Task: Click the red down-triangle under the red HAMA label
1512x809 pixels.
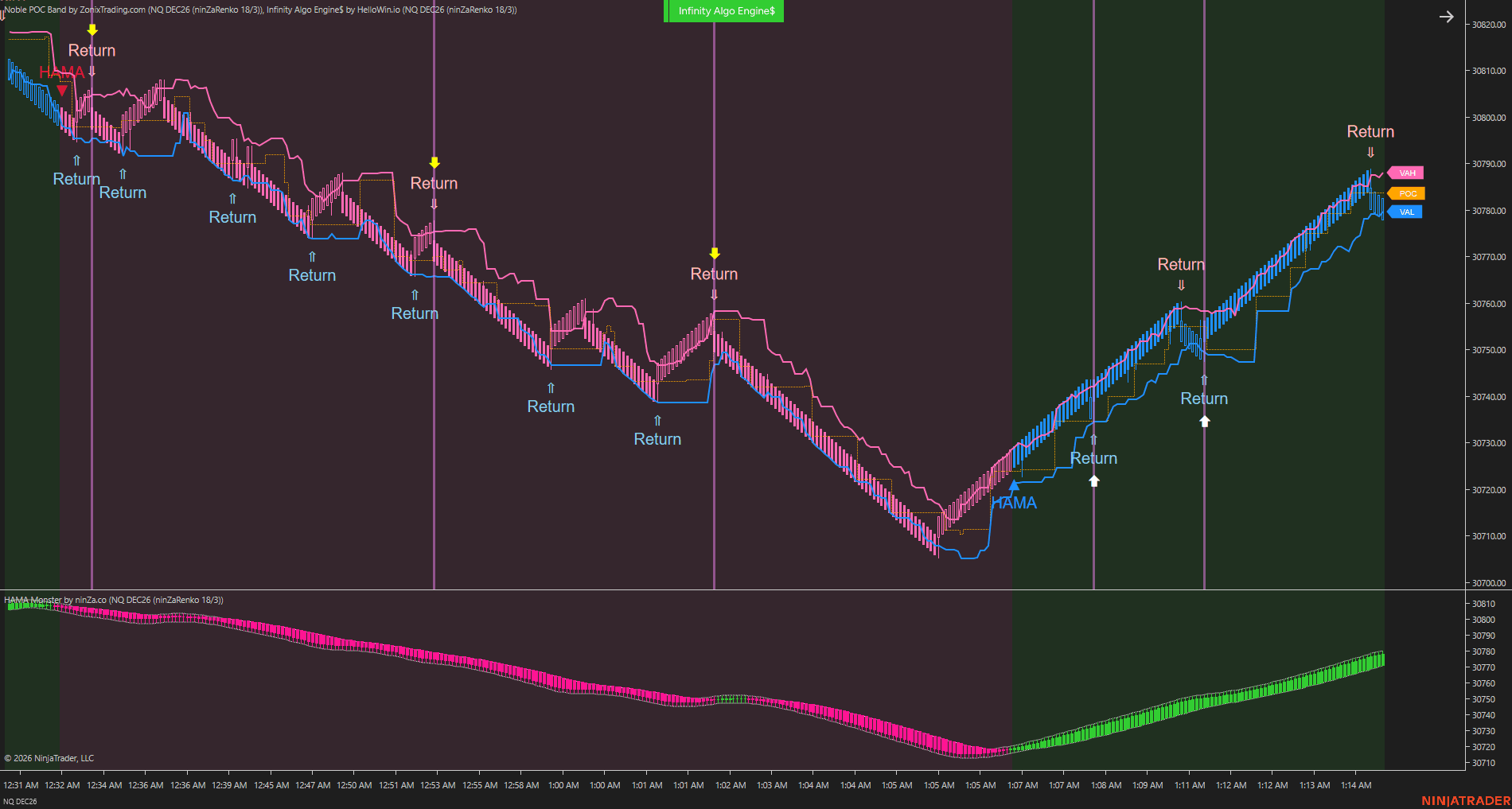Action: pos(62,90)
